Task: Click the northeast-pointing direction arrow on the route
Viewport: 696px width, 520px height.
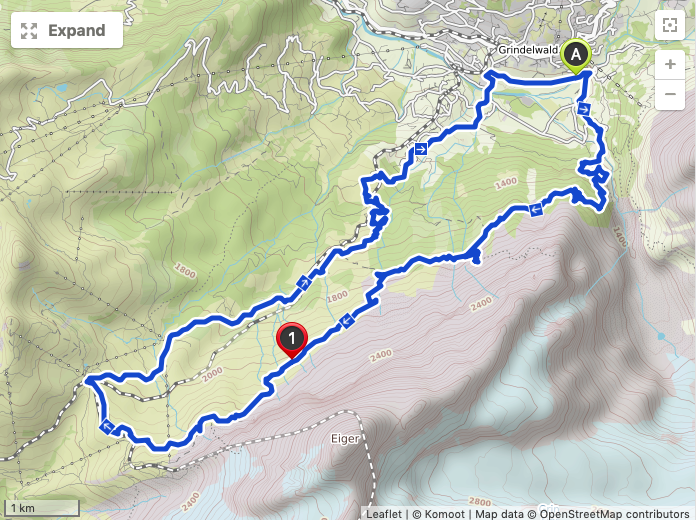Action: point(304,282)
